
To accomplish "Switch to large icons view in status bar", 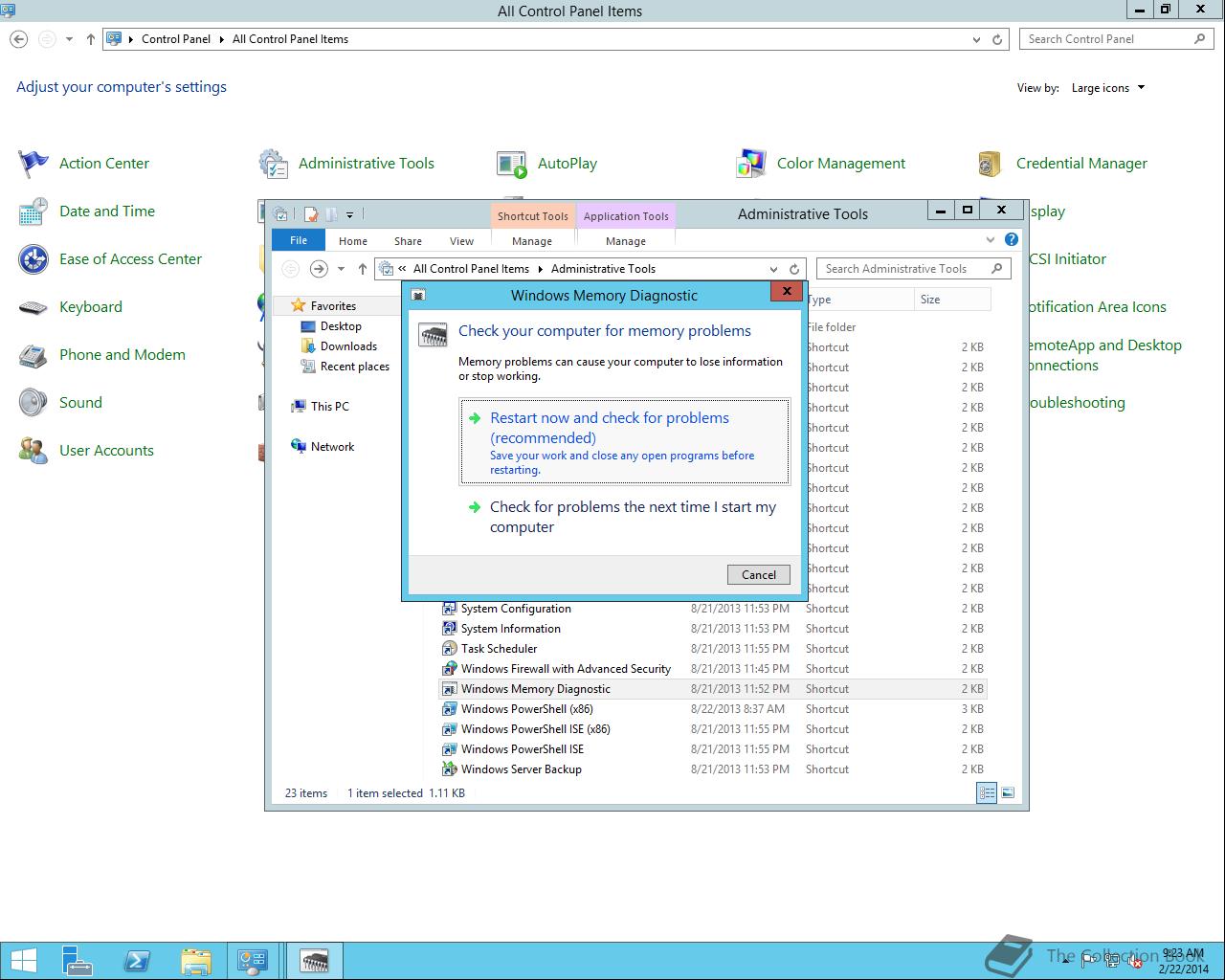I will coord(1007,792).
